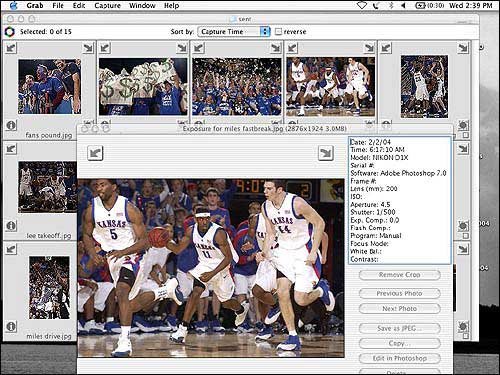Tick the checkbox under the vertical rebound thumbnail
Screen dimensions: 500x375
click(465, 135)
